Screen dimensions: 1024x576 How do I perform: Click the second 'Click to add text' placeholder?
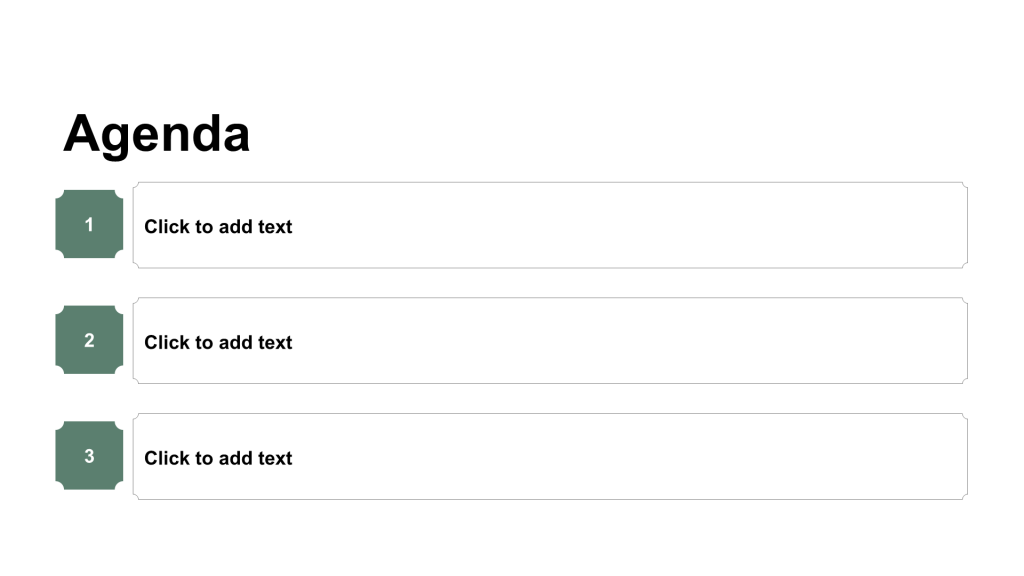[x=218, y=343]
